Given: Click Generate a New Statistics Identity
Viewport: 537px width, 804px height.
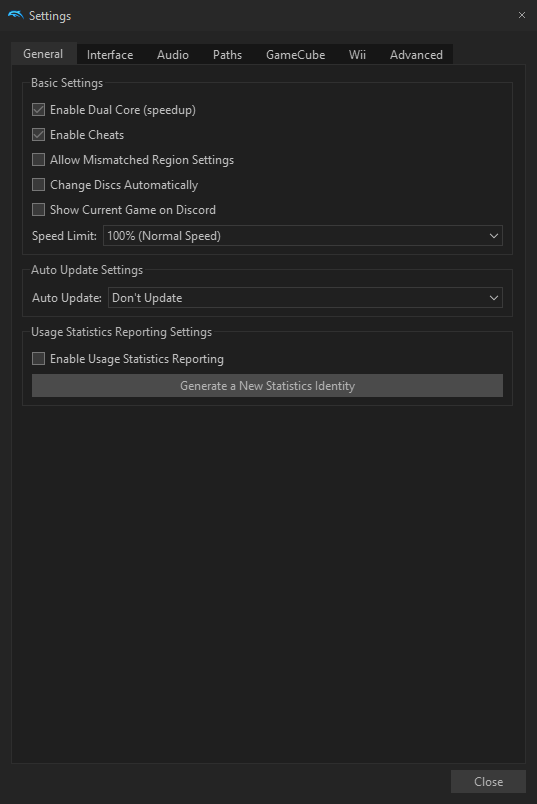Looking at the screenshot, I should pos(267,386).
